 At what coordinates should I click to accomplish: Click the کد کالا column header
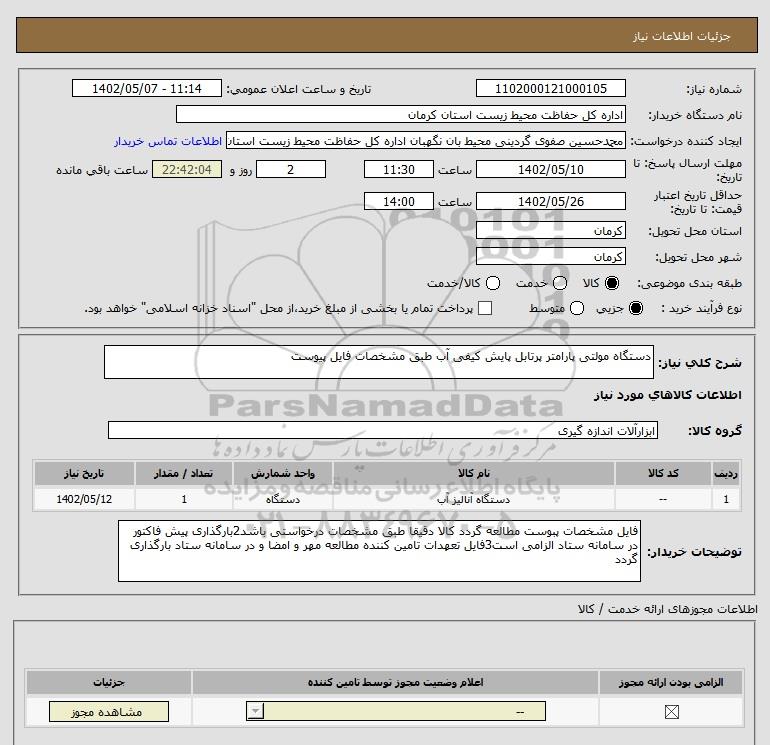click(663, 473)
